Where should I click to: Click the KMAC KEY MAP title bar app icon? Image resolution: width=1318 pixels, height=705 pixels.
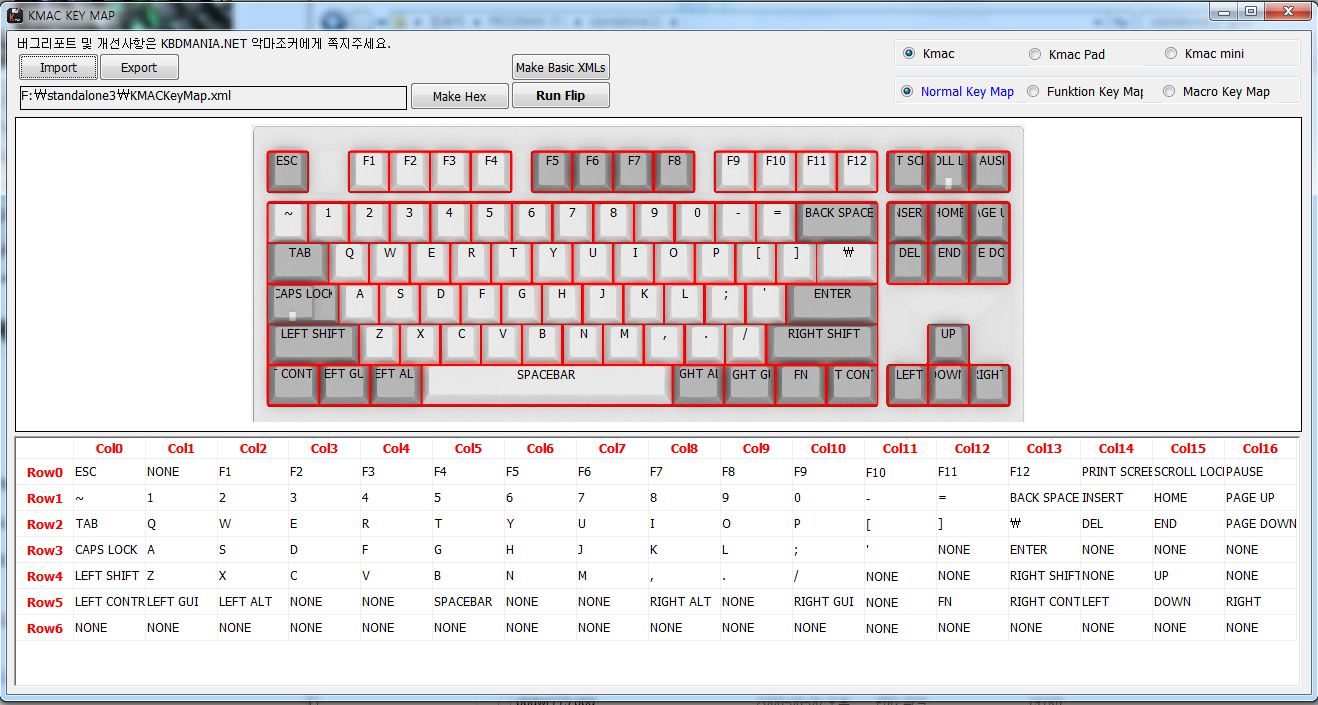pos(15,15)
